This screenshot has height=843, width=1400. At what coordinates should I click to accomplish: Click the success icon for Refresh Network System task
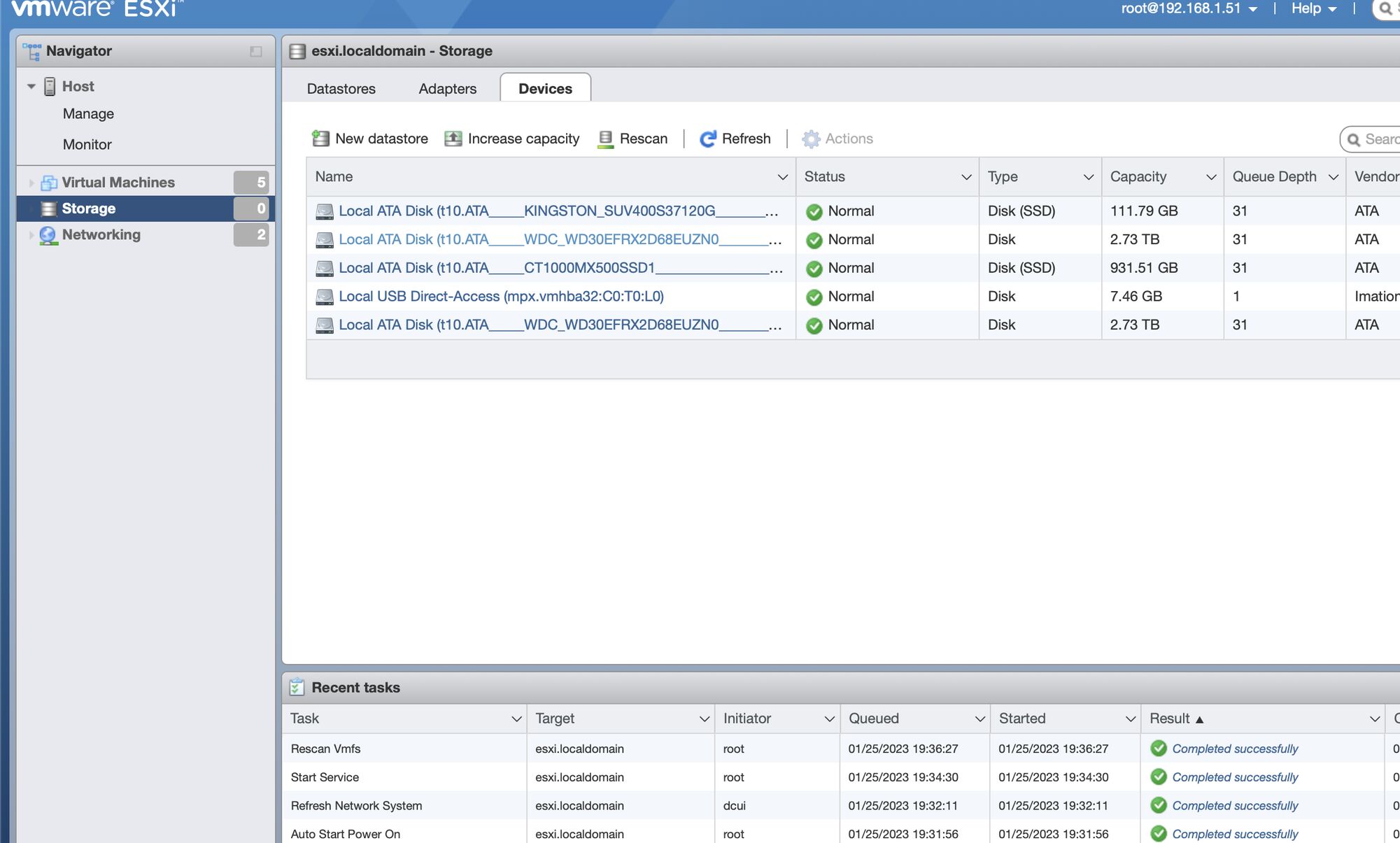click(x=1159, y=805)
